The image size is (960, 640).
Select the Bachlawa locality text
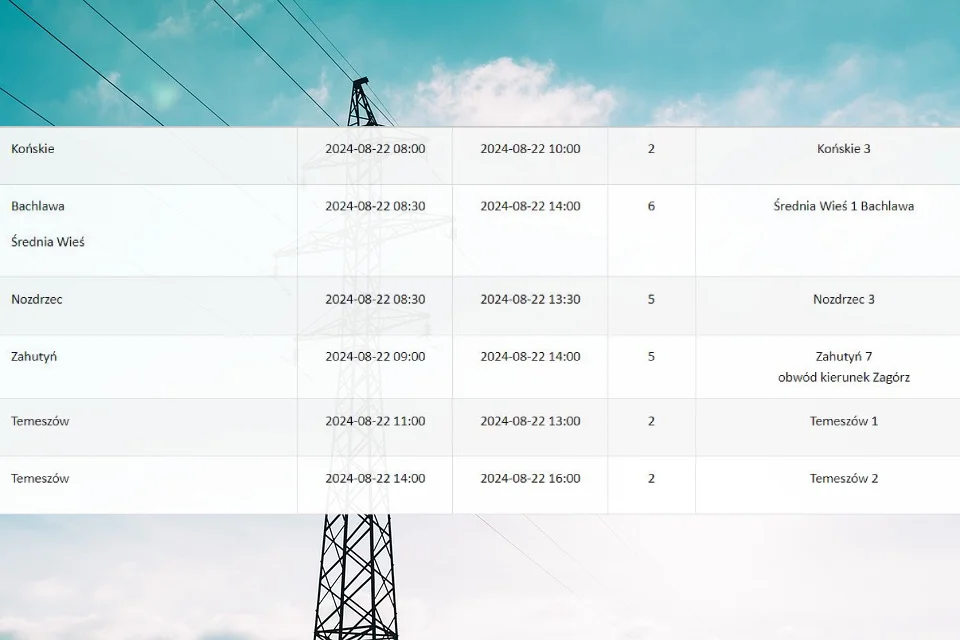click(37, 206)
